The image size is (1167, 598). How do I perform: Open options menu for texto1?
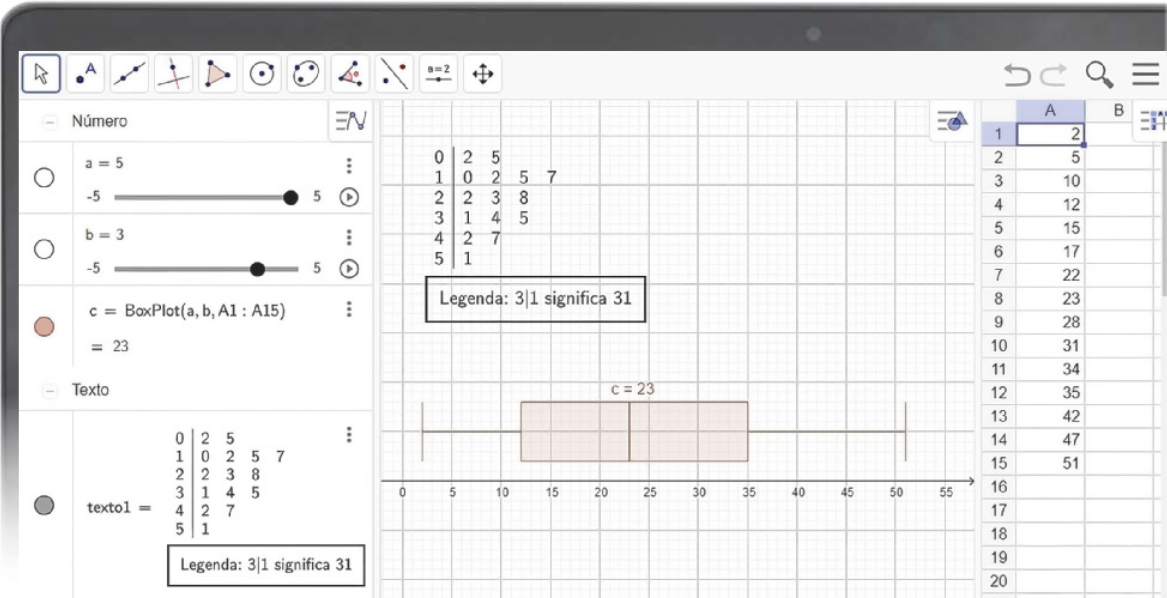click(348, 435)
